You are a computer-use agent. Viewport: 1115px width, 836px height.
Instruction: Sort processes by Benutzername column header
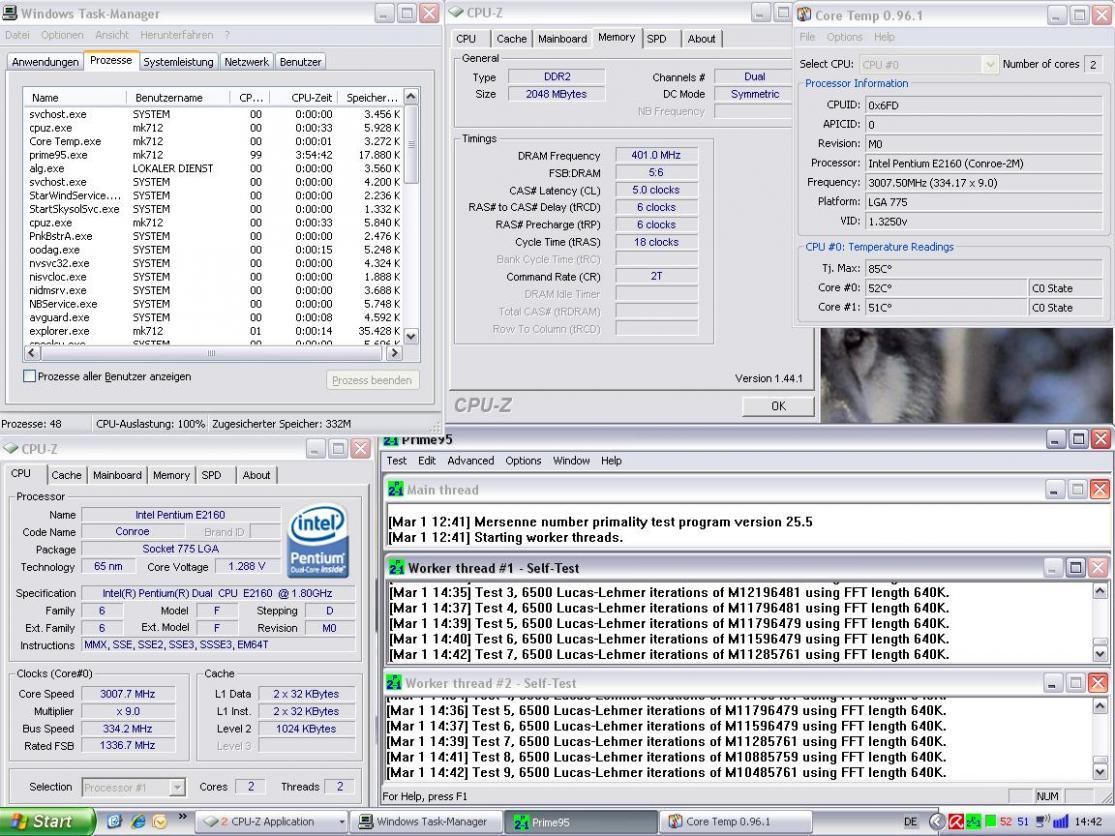coord(178,97)
